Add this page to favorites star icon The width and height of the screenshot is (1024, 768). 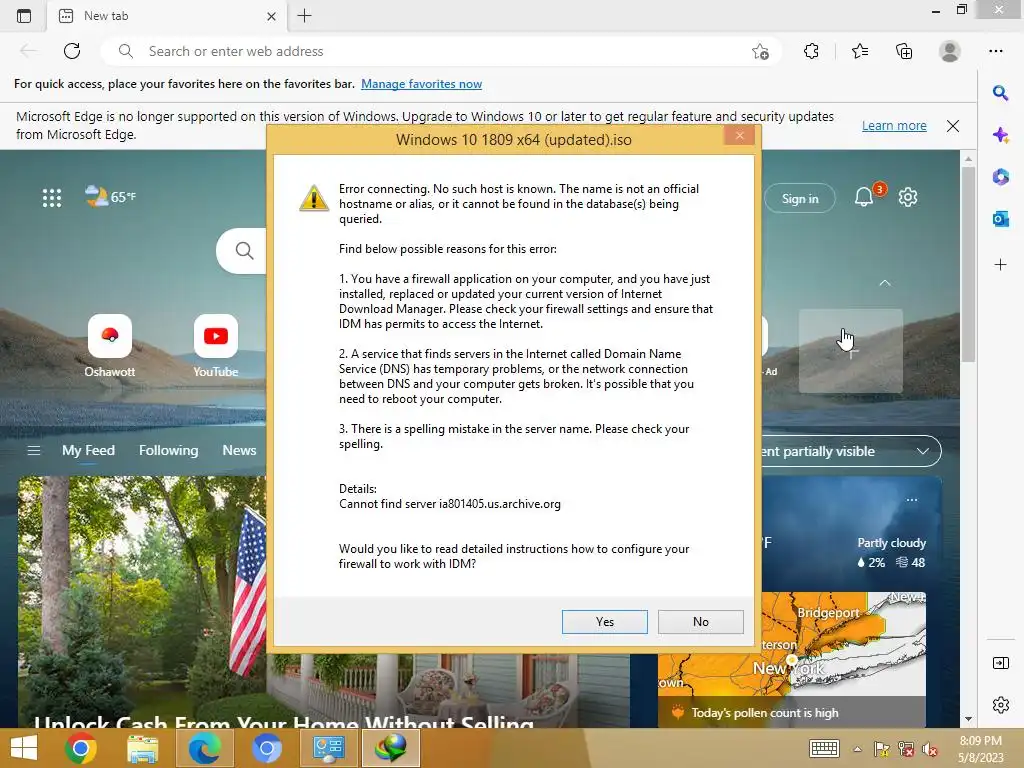[x=760, y=51]
